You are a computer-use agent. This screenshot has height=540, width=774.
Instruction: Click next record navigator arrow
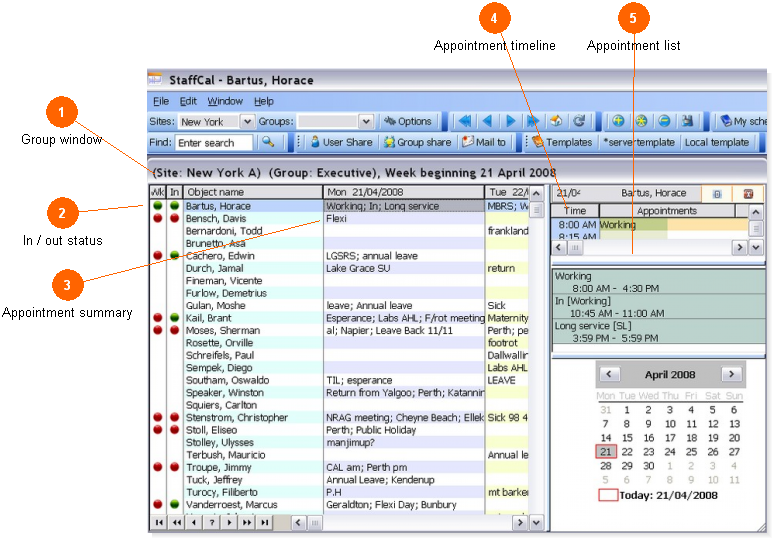[x=229, y=522]
